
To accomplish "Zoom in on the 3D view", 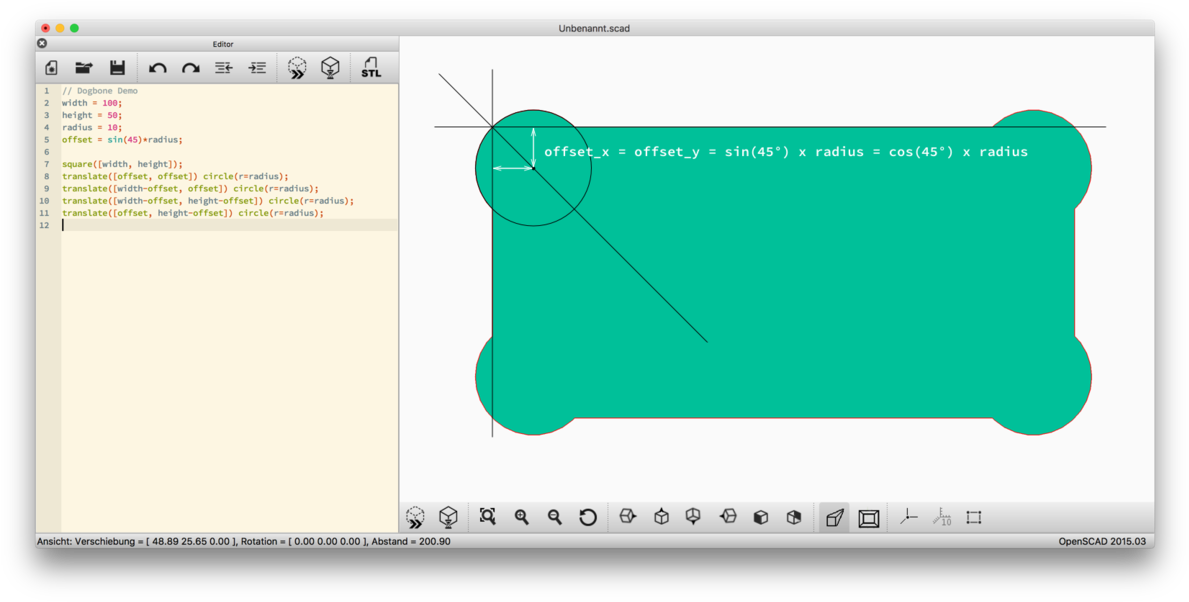I will point(521,517).
